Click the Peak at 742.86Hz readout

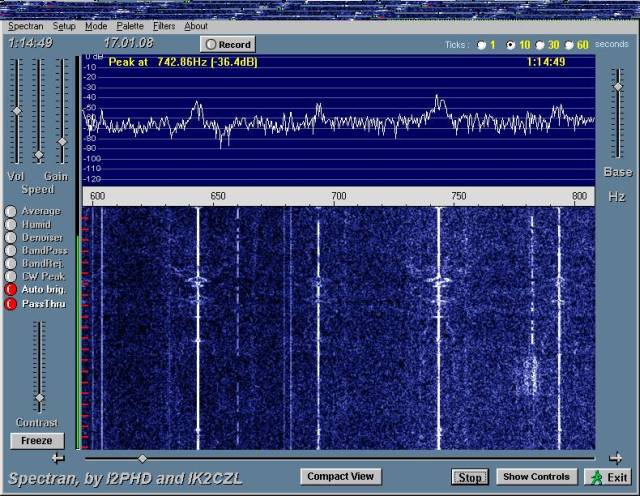pyautogui.click(x=183, y=62)
